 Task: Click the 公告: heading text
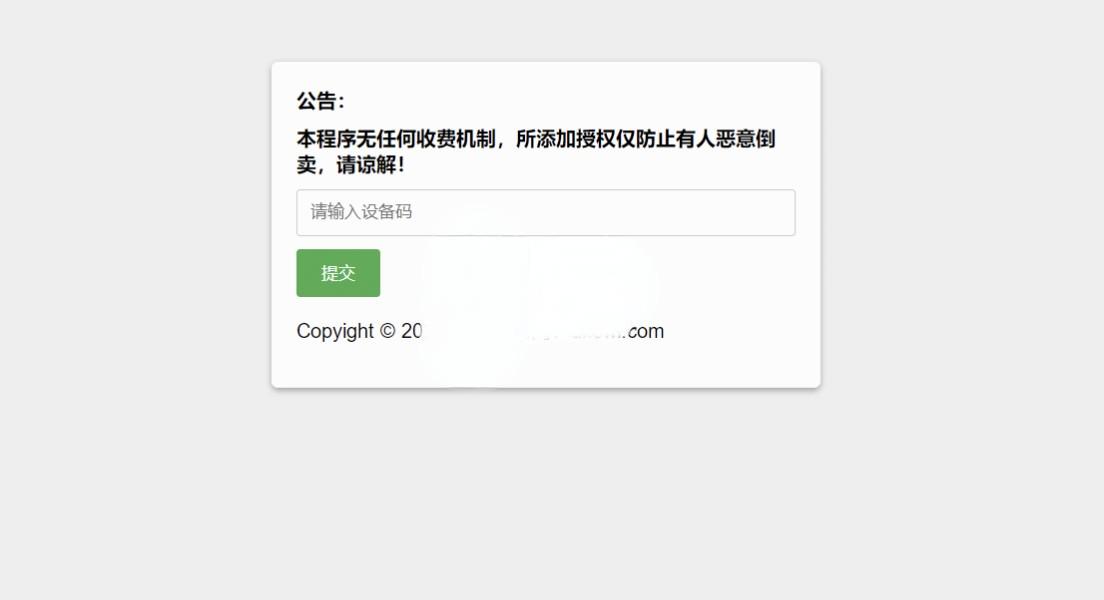point(320,101)
